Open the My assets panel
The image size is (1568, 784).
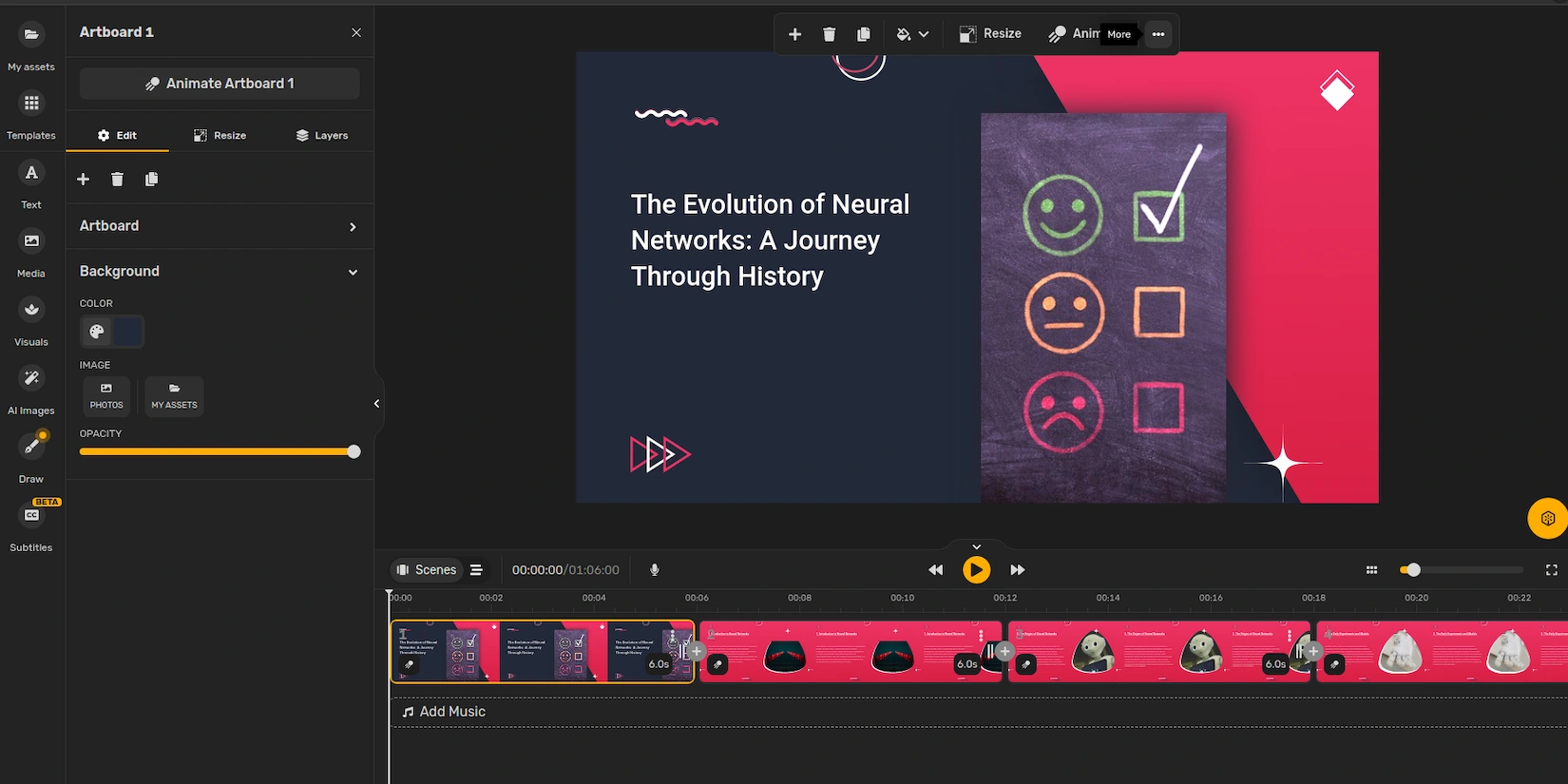click(x=31, y=46)
